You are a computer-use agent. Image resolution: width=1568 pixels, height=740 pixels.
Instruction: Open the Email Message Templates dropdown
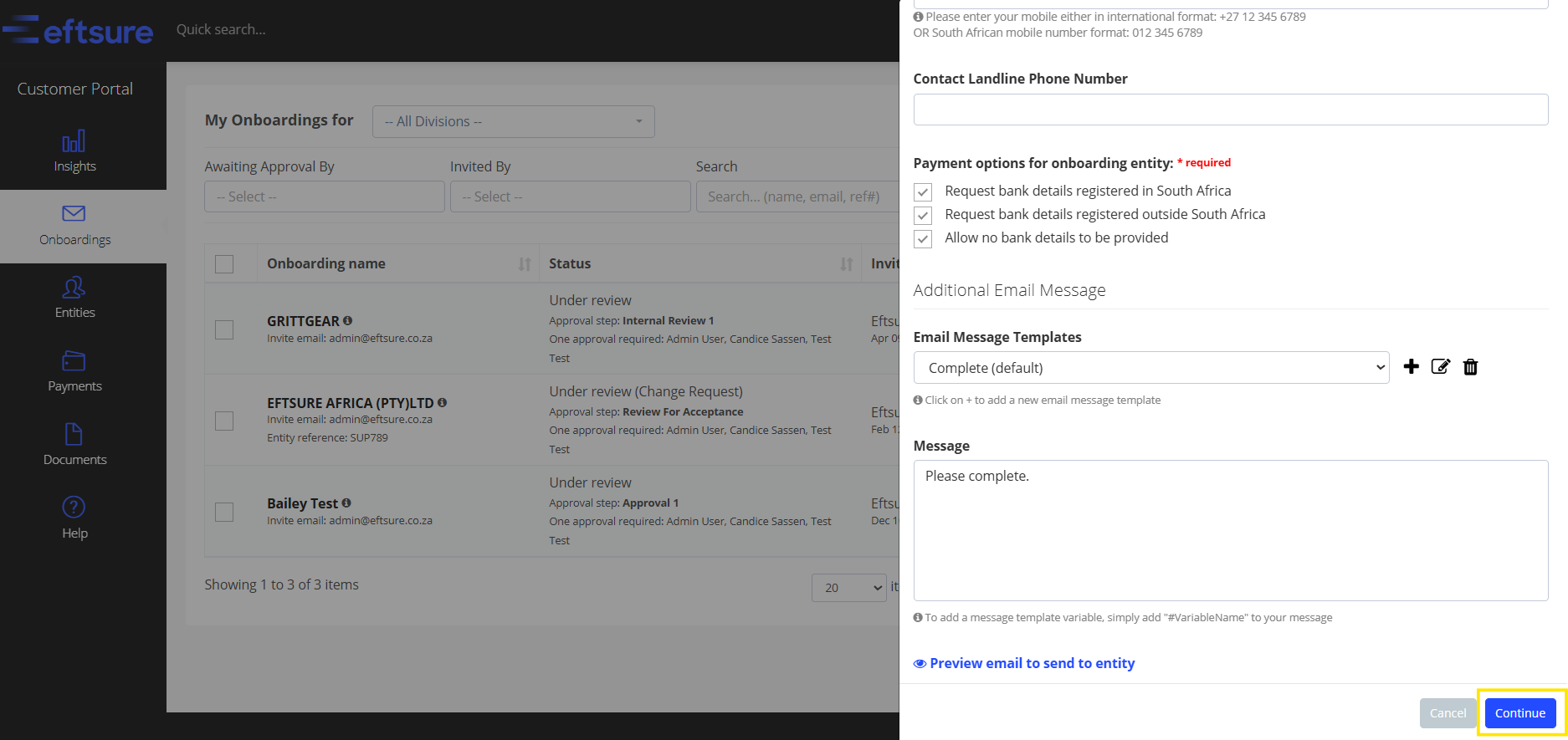pyautogui.click(x=1150, y=368)
